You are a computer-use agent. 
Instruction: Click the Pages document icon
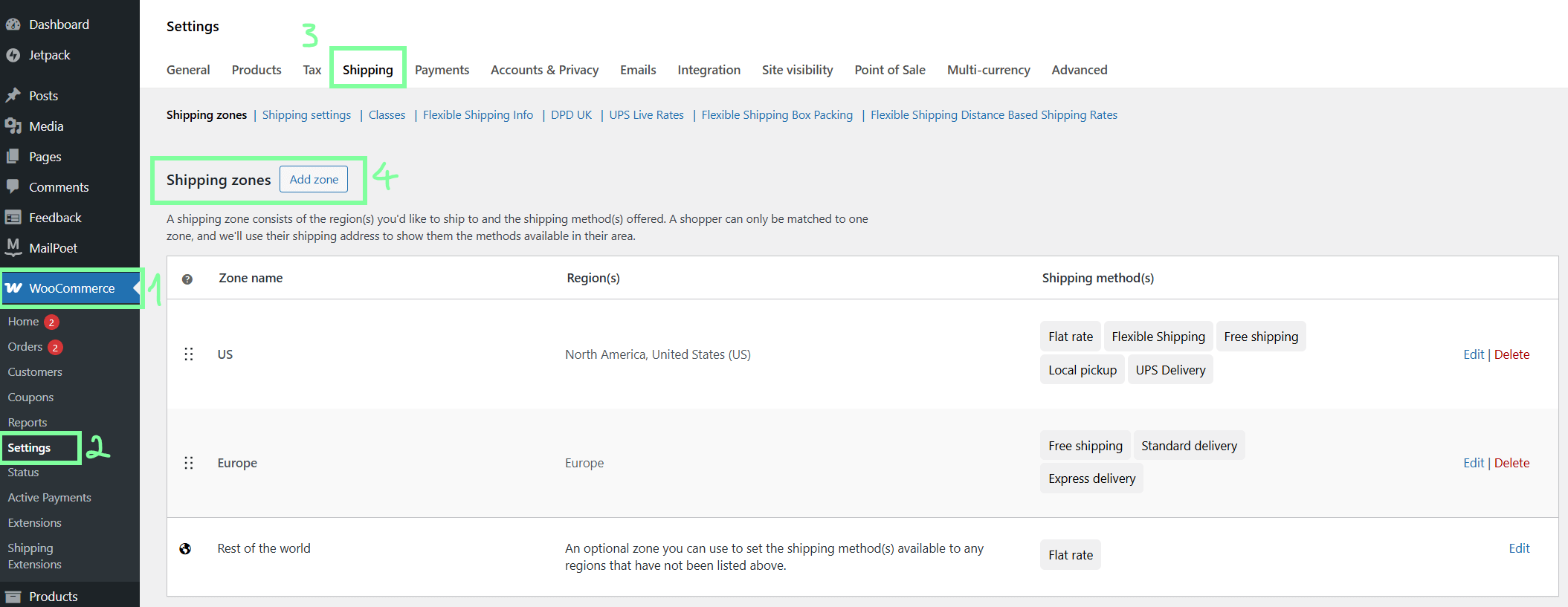[x=13, y=157]
